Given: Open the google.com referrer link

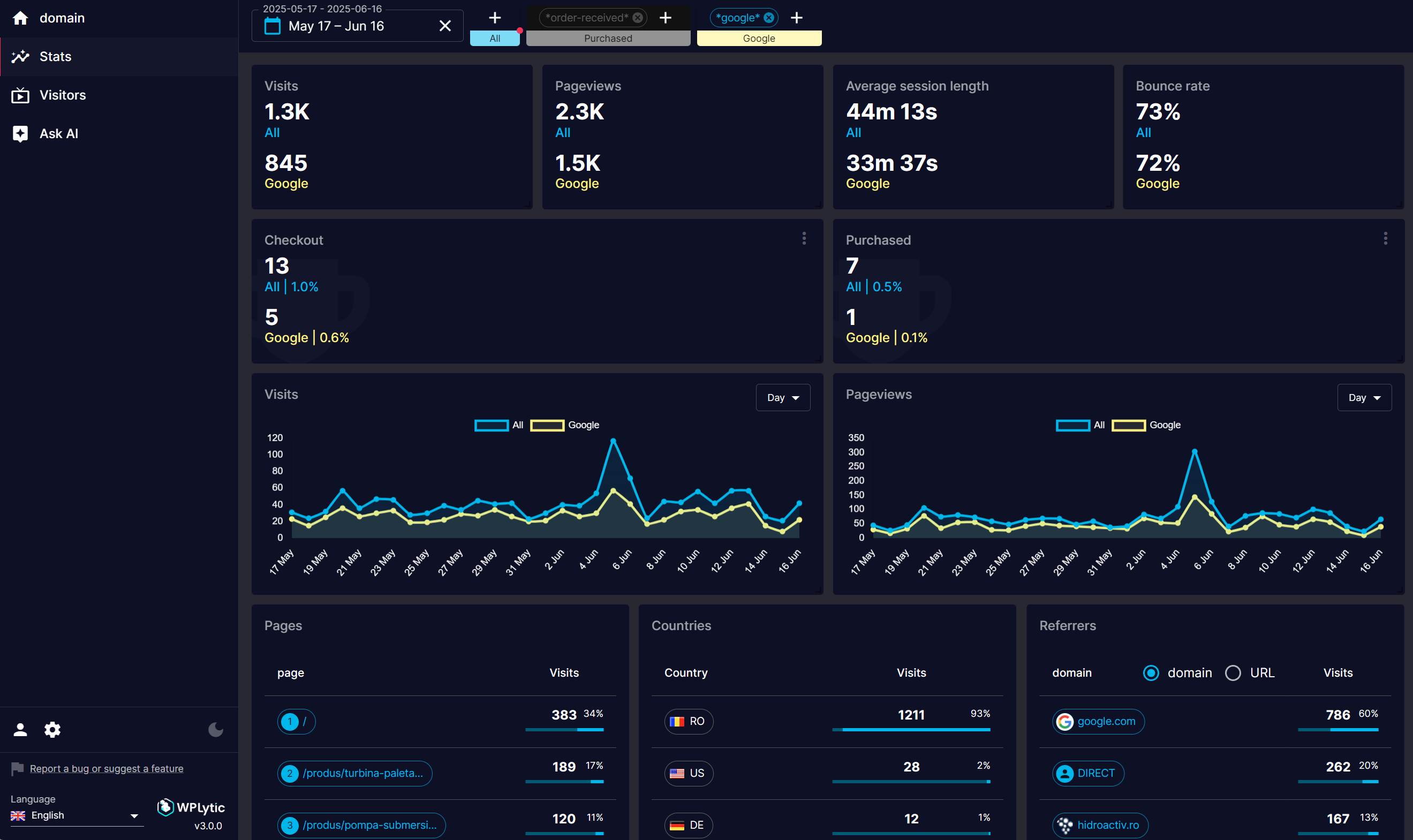Looking at the screenshot, I should coord(1106,721).
